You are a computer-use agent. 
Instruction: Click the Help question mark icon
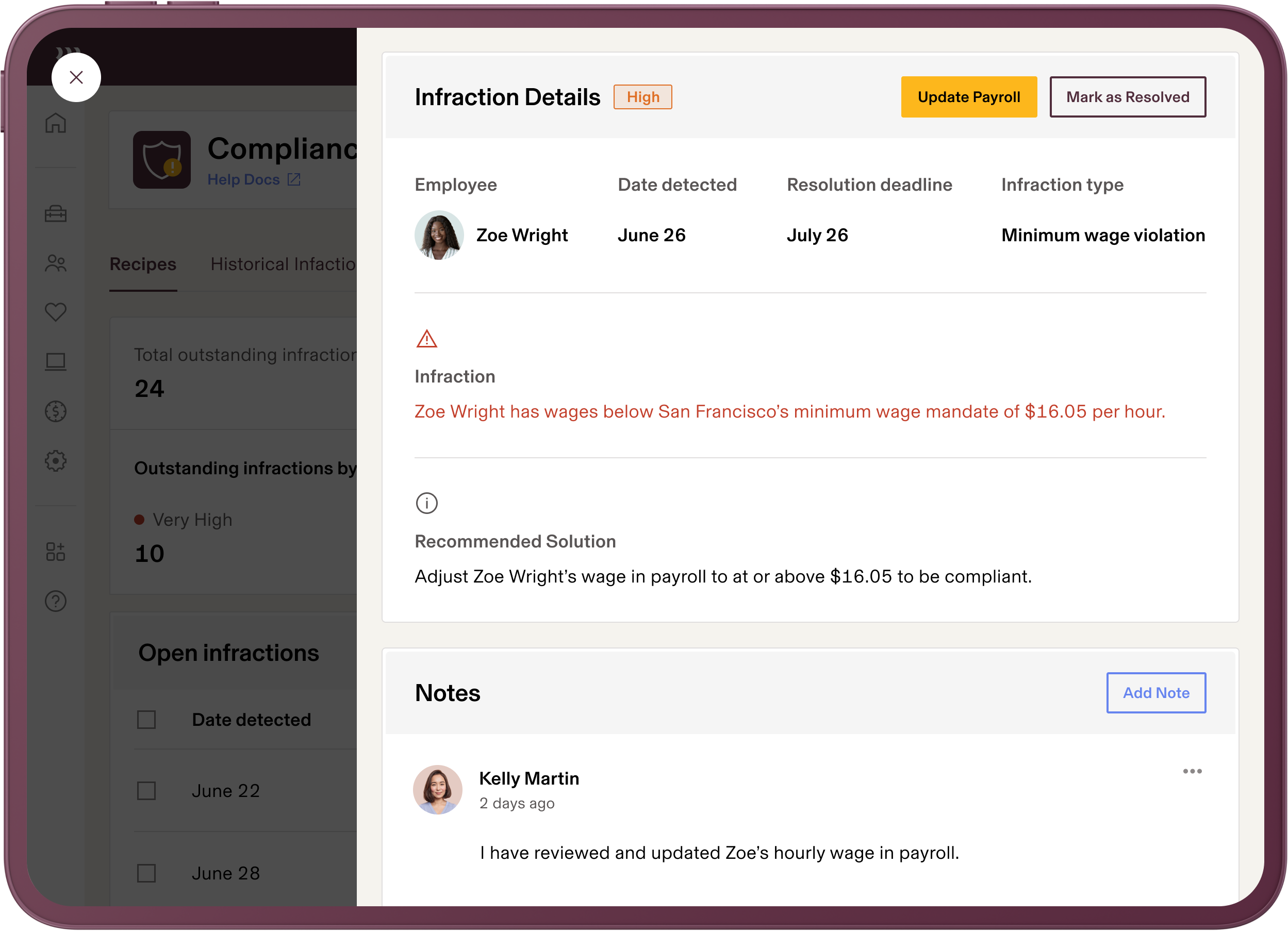coord(56,601)
